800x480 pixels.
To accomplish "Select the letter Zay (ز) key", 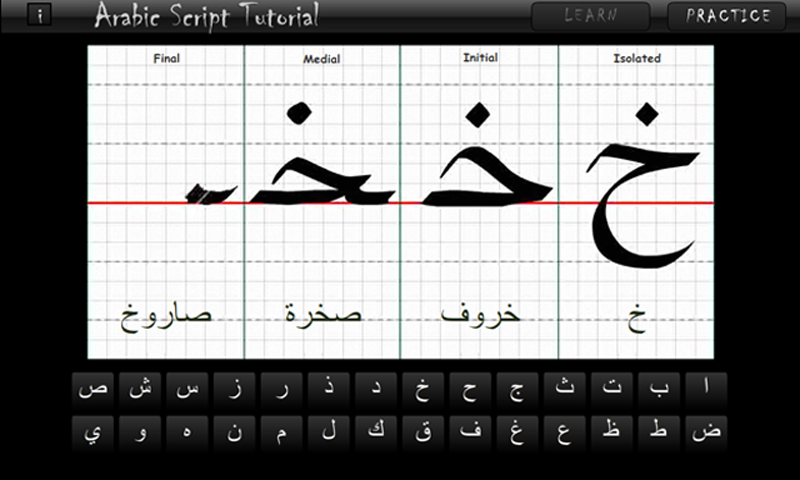I will pos(234,390).
